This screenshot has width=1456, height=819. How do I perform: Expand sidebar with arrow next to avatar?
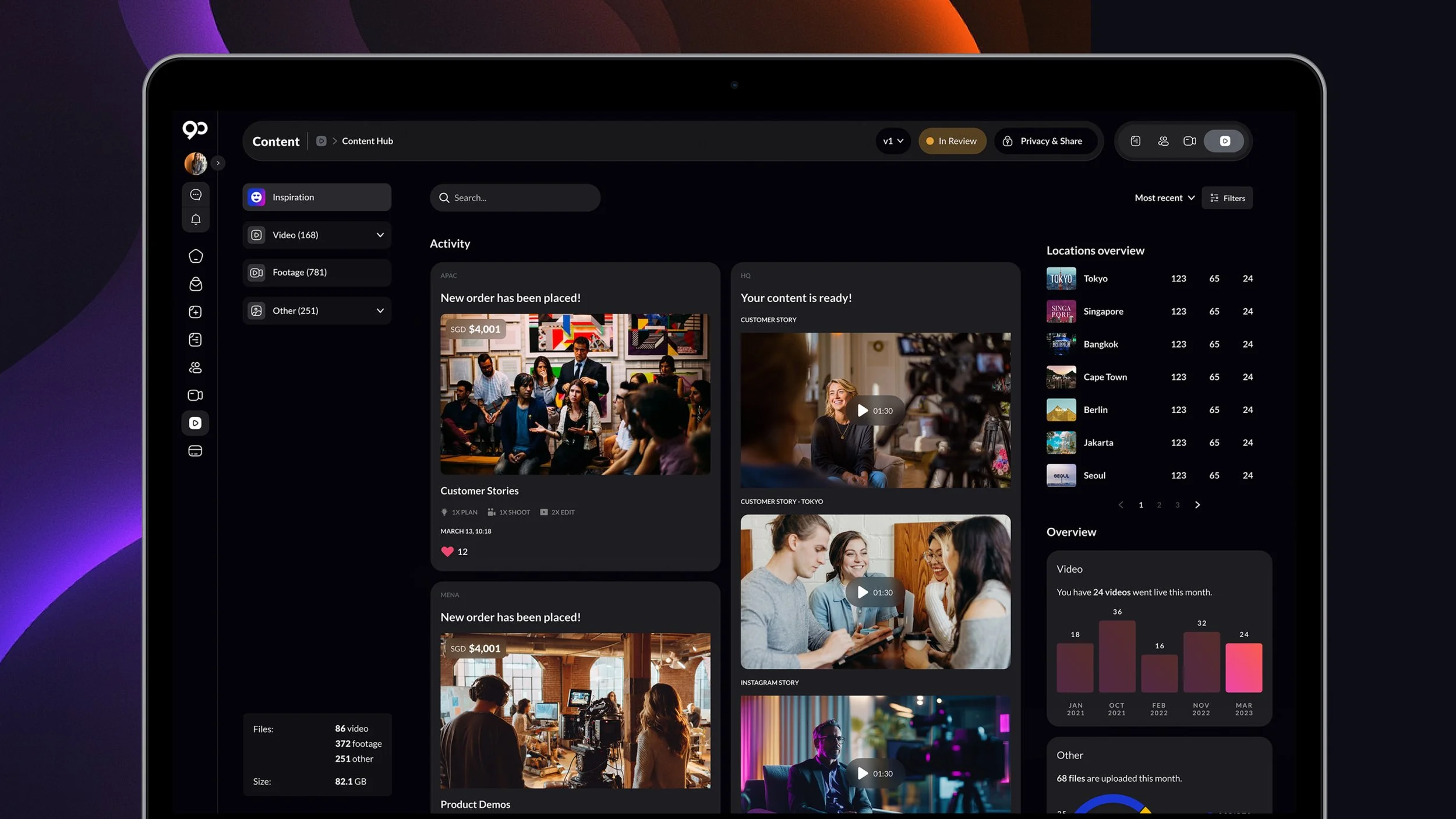click(218, 163)
